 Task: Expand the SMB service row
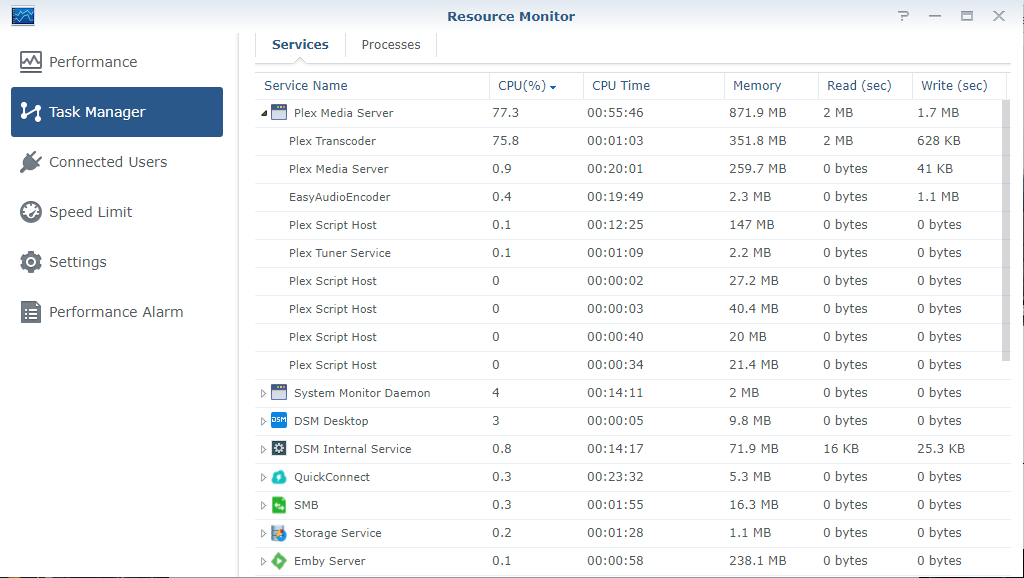coord(263,506)
